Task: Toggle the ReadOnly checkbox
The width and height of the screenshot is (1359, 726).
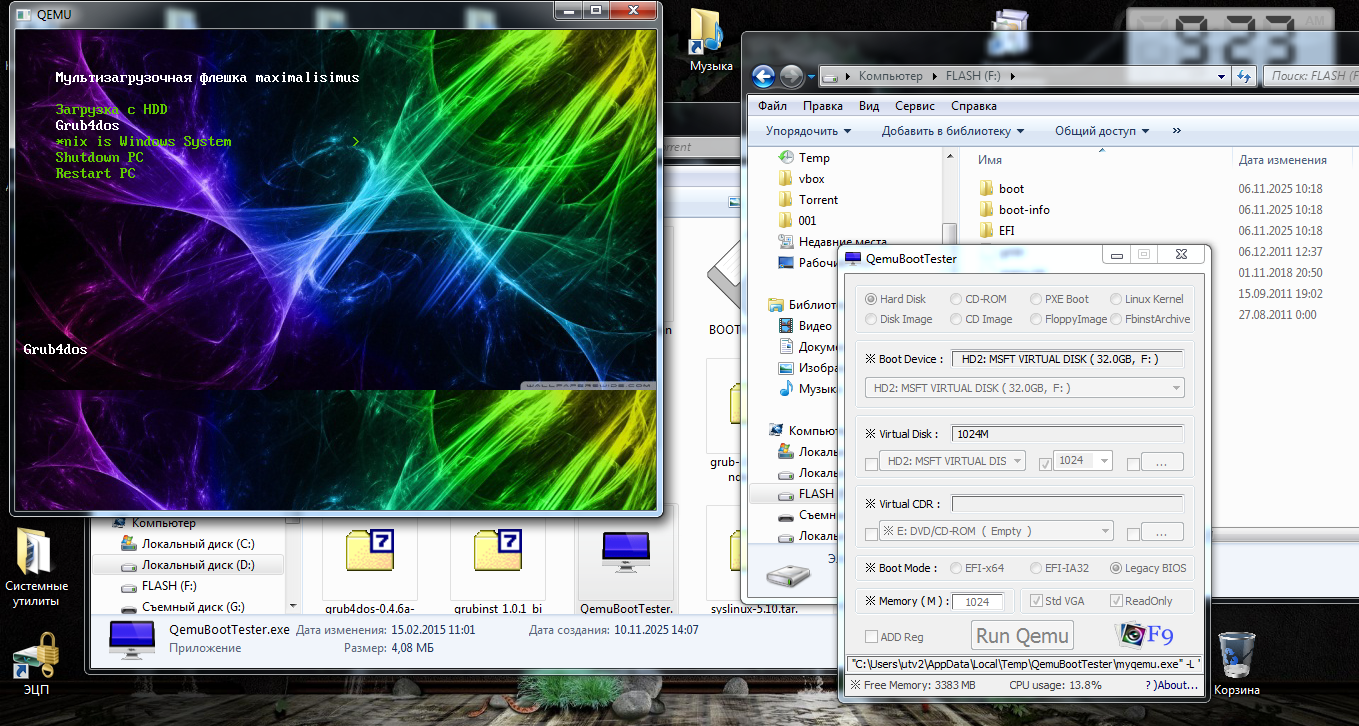Action: click(1114, 601)
